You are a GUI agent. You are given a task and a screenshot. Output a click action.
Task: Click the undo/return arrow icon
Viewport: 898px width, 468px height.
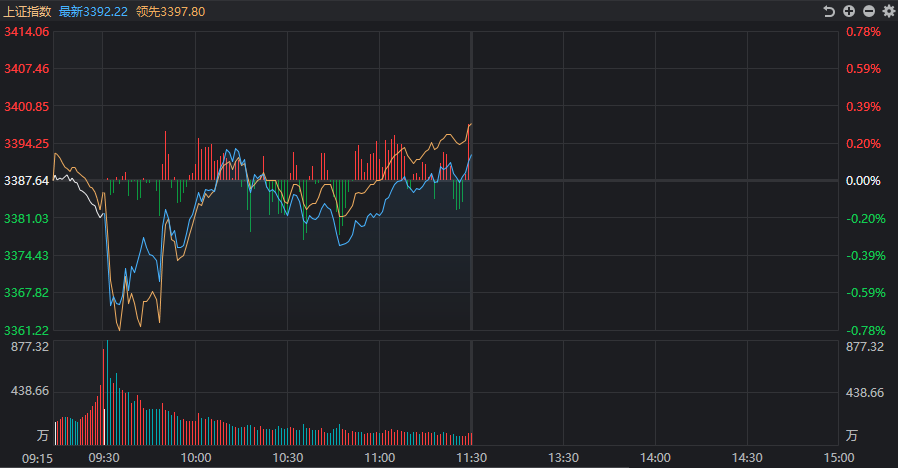click(x=829, y=11)
